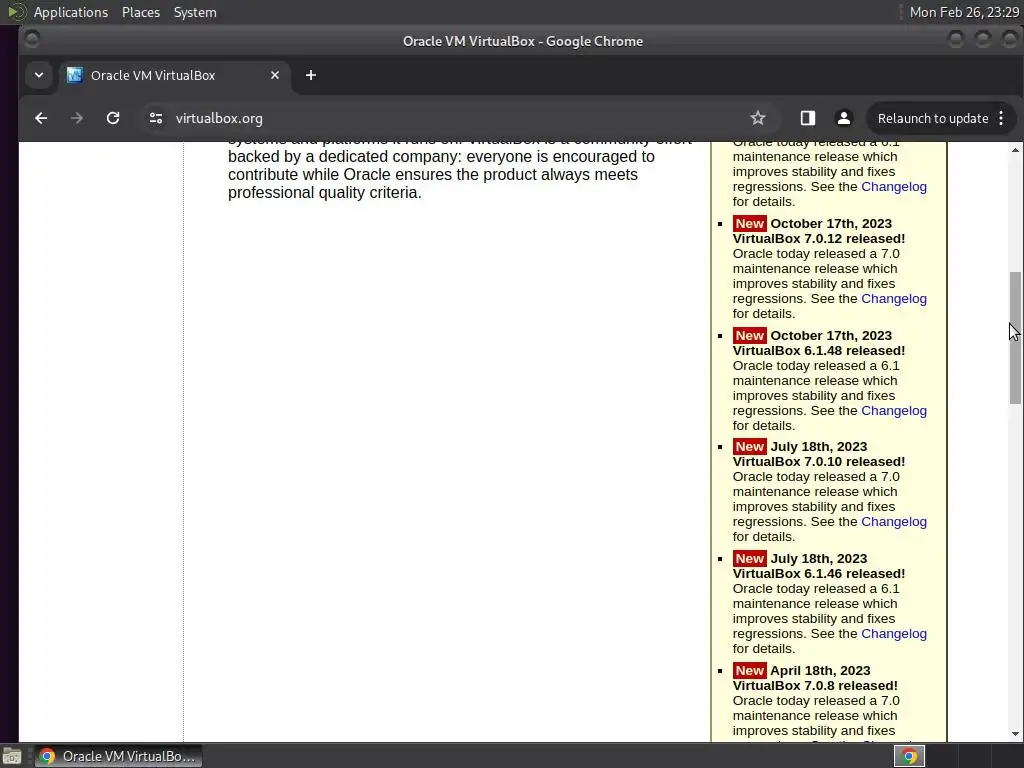Click 'VirtualBox 6.1.48 released!' headline
Image resolution: width=1024 pixels, height=768 pixels.
pyautogui.click(x=819, y=350)
